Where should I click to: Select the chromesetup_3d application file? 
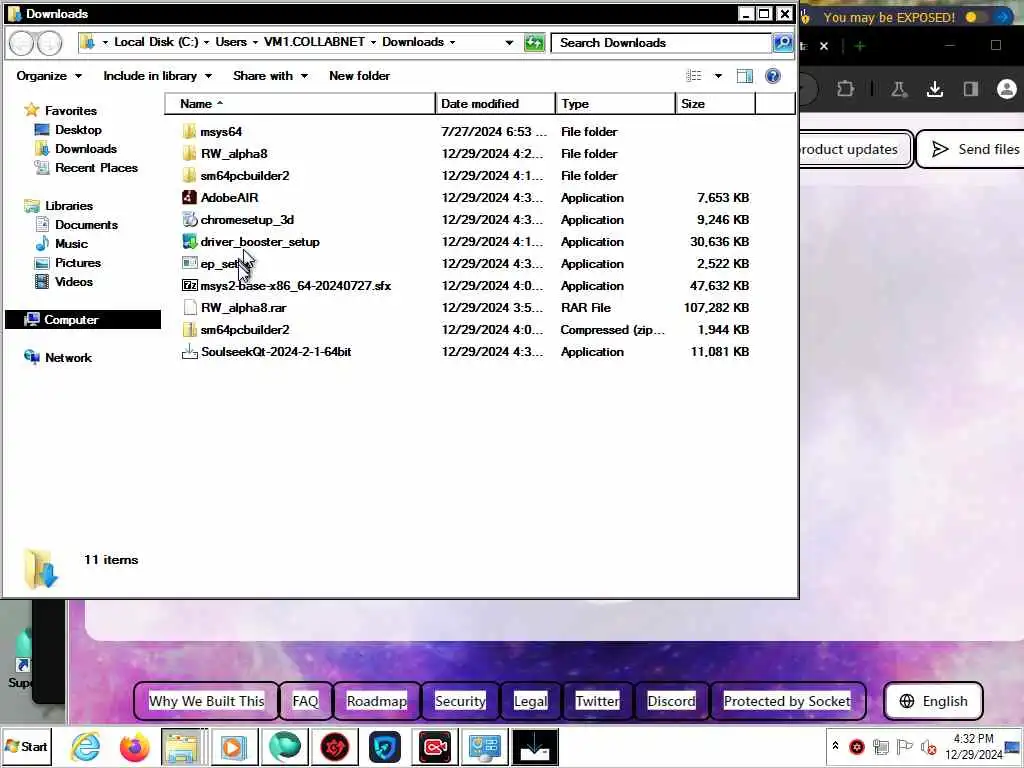[238, 219]
